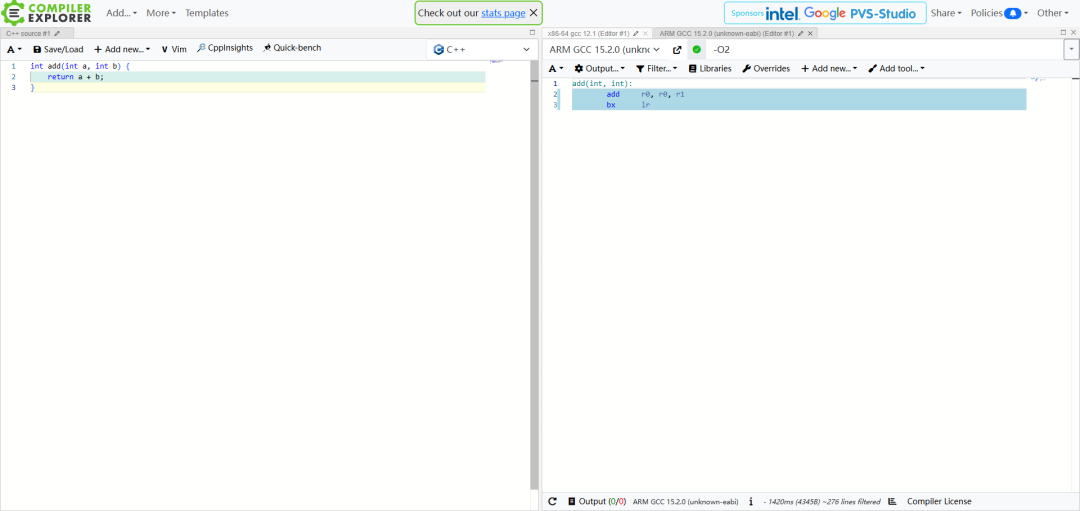Image resolution: width=1080 pixels, height=511 pixels.
Task: Open the Share dropdown
Action: point(946,13)
